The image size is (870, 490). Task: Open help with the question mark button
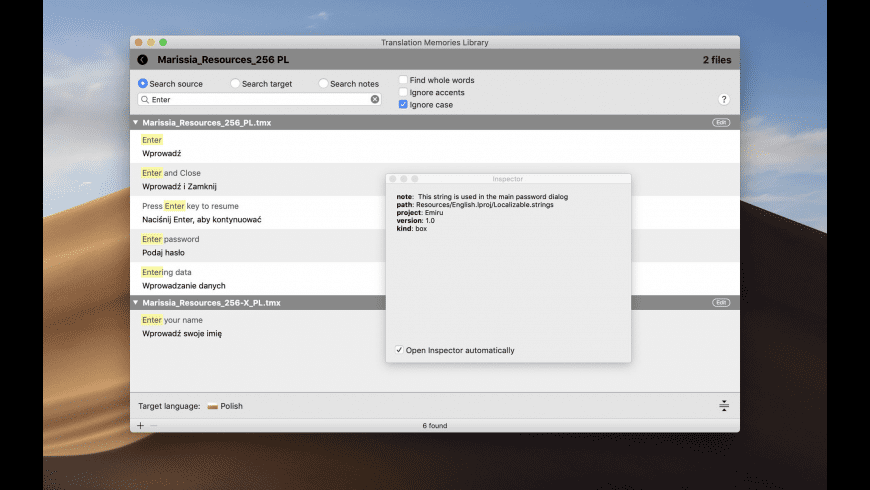pos(723,99)
